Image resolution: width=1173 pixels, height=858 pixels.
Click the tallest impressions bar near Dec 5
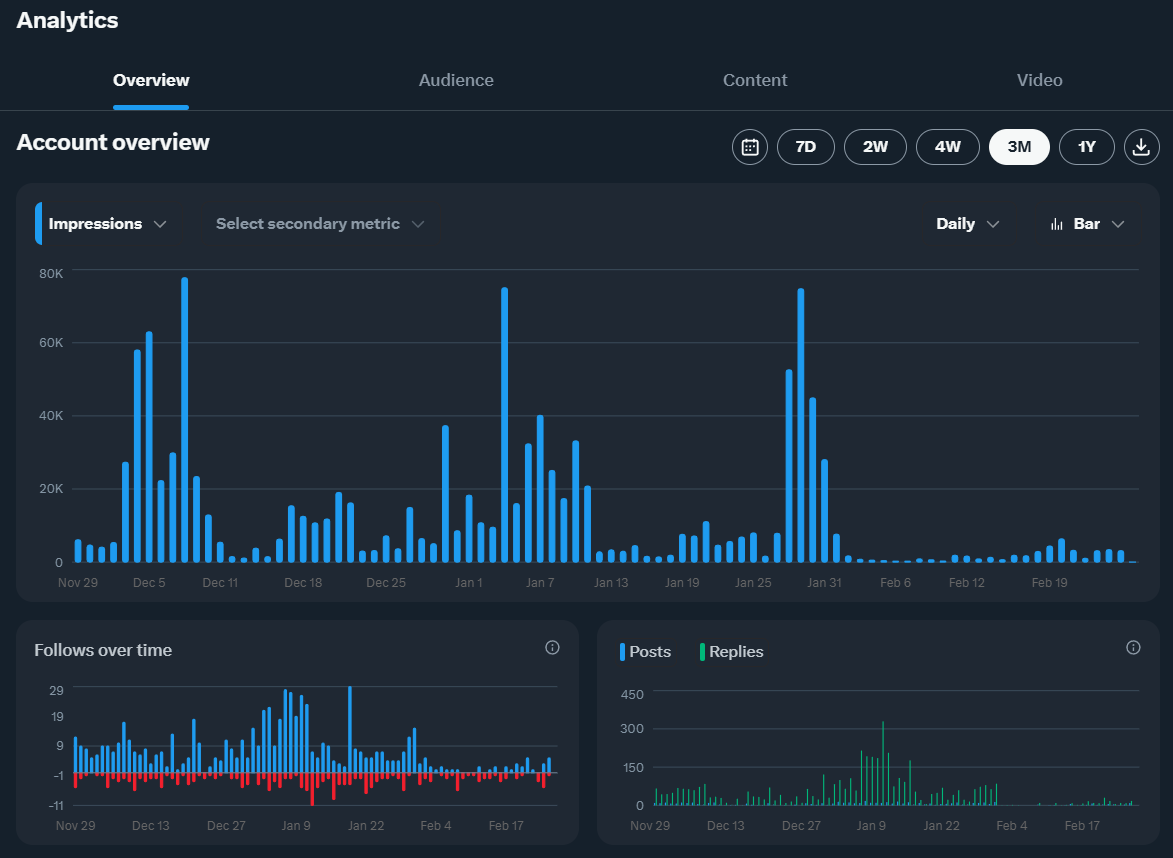185,420
